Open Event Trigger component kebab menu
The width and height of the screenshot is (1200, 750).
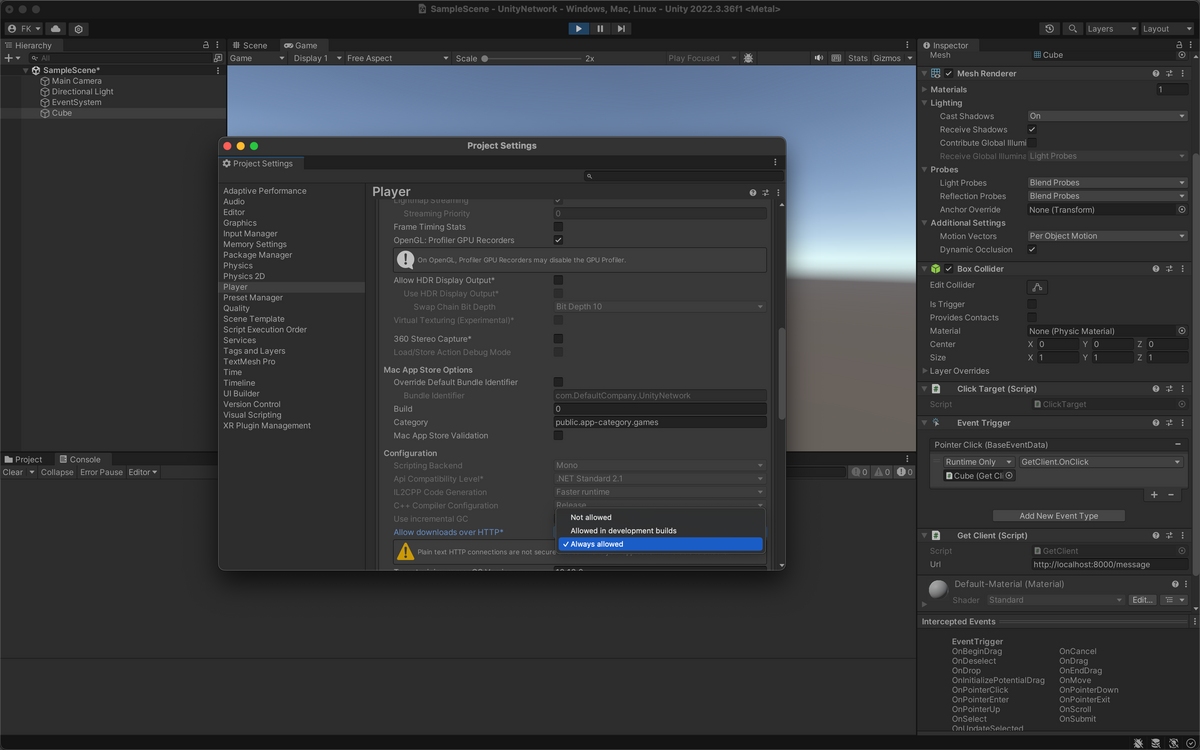[x=1182, y=423]
